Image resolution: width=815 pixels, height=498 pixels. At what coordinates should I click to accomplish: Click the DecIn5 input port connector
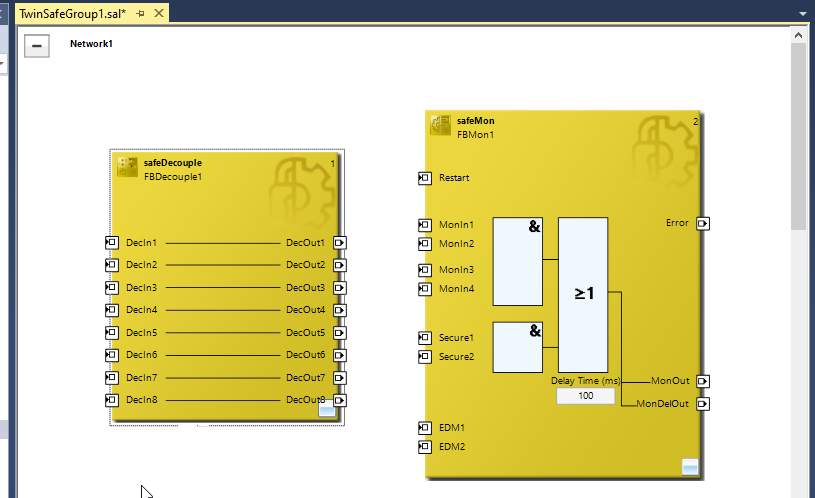tap(112, 332)
